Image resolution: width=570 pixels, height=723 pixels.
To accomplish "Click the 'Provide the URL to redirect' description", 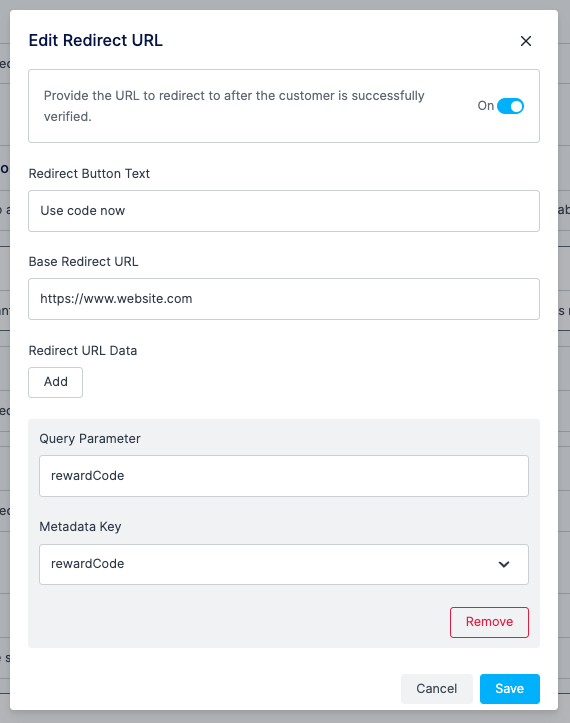I will pyautogui.click(x=234, y=106).
